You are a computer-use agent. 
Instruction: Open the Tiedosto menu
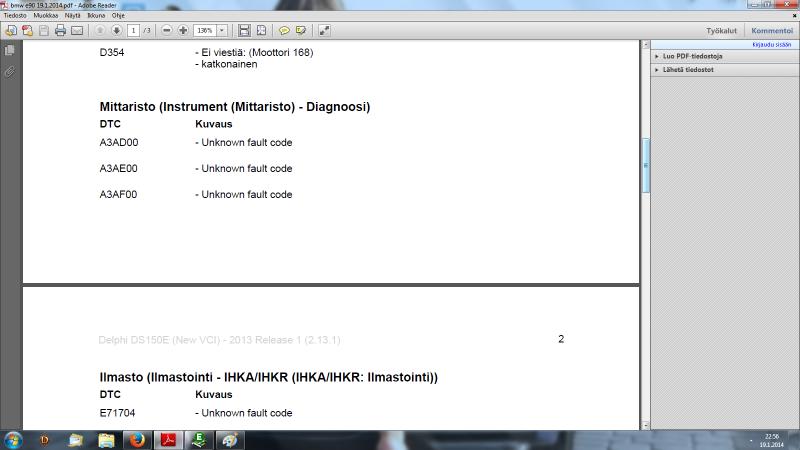point(17,16)
